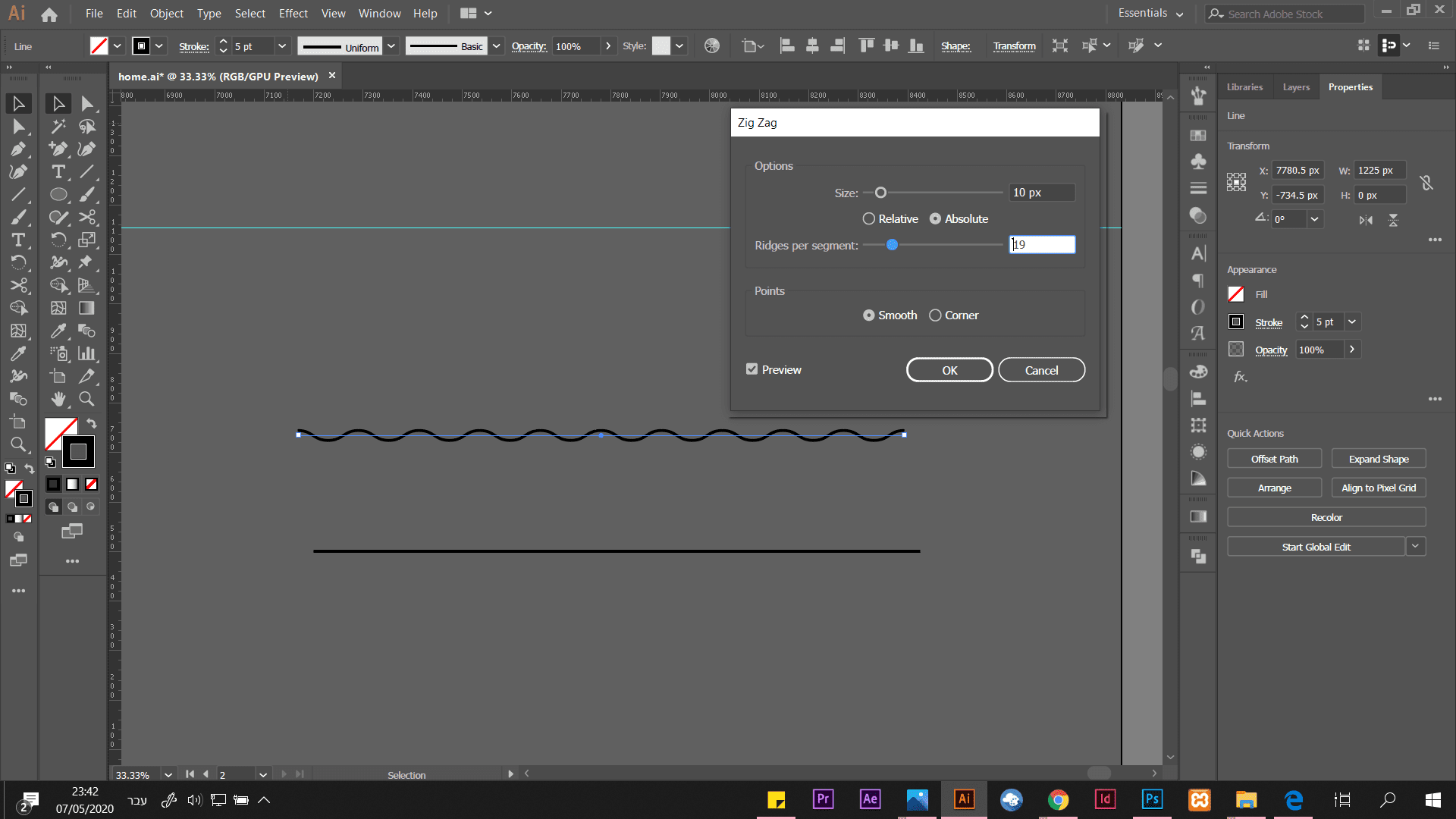The height and width of the screenshot is (819, 1456).
Task: Click the swap fill and stroke arrow
Action: [92, 424]
